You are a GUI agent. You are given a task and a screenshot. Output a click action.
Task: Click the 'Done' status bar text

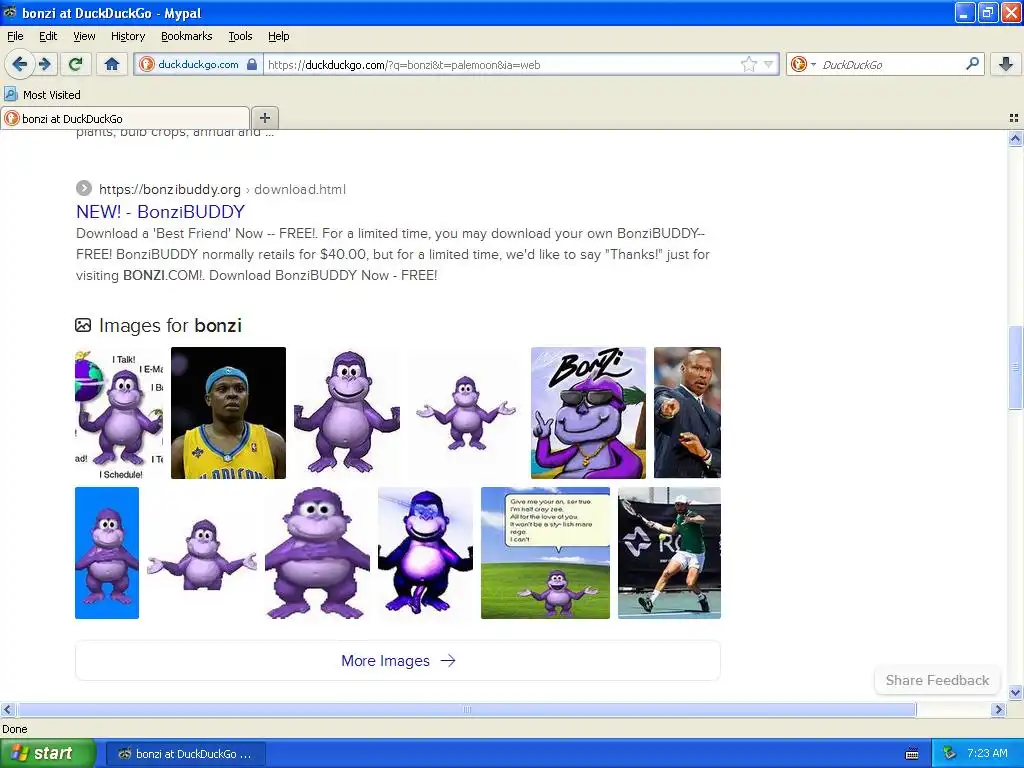coord(14,729)
